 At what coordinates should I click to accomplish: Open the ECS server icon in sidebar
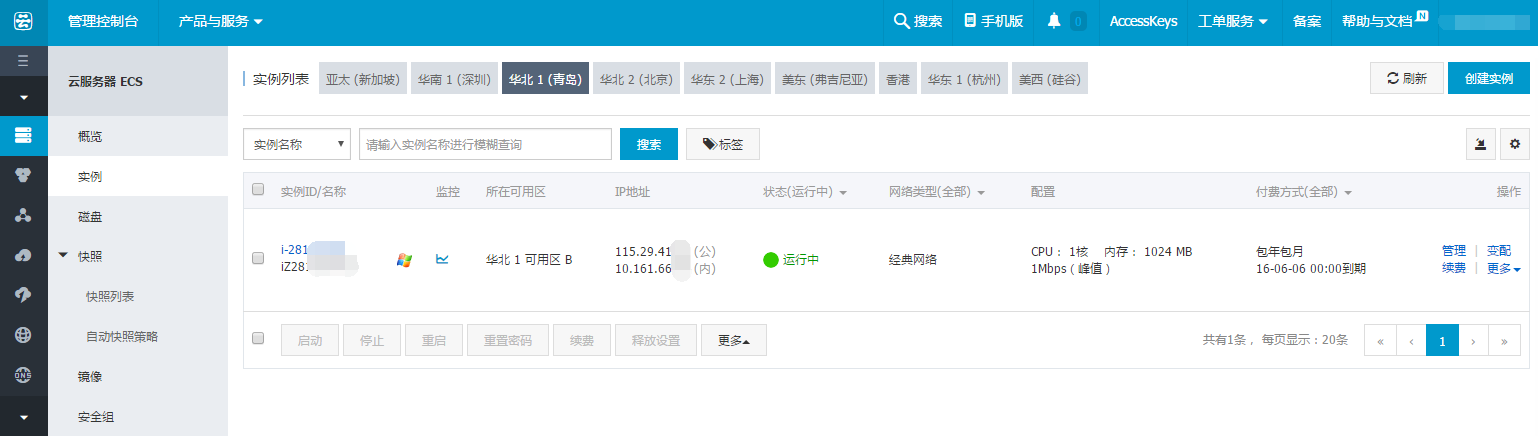(x=23, y=134)
